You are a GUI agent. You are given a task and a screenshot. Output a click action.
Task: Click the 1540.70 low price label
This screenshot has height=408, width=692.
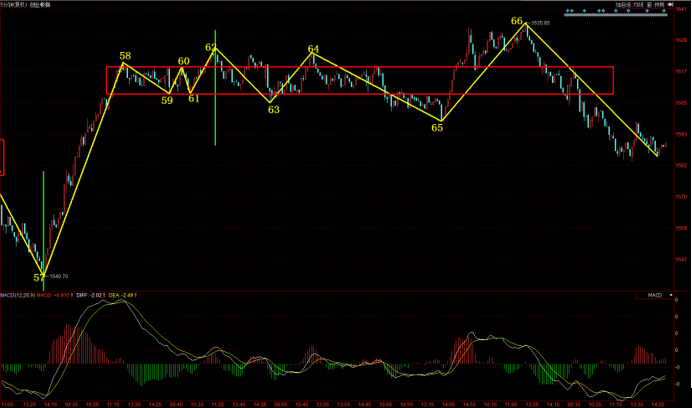(58, 275)
